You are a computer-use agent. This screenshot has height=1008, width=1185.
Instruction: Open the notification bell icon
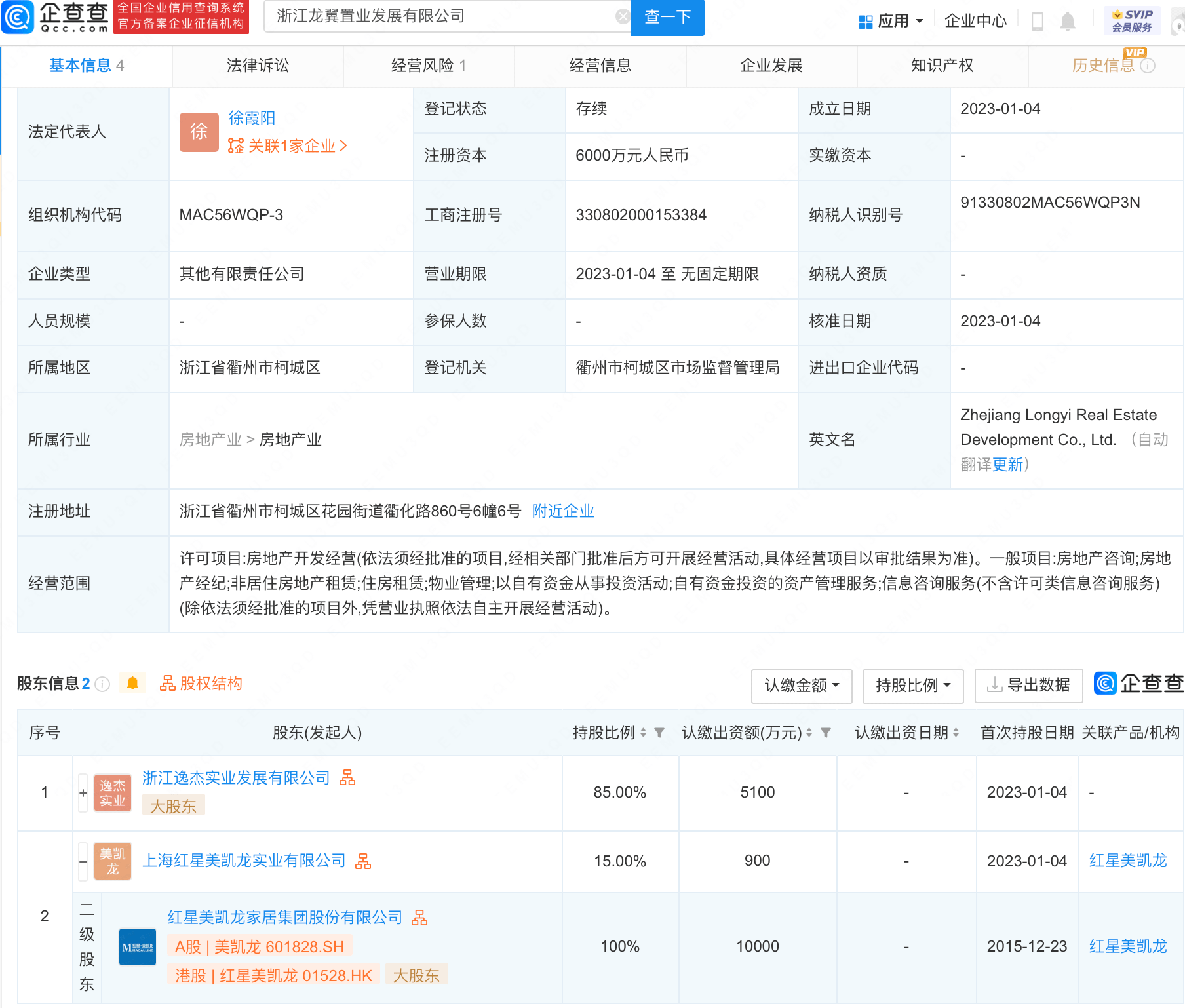pos(1068,21)
